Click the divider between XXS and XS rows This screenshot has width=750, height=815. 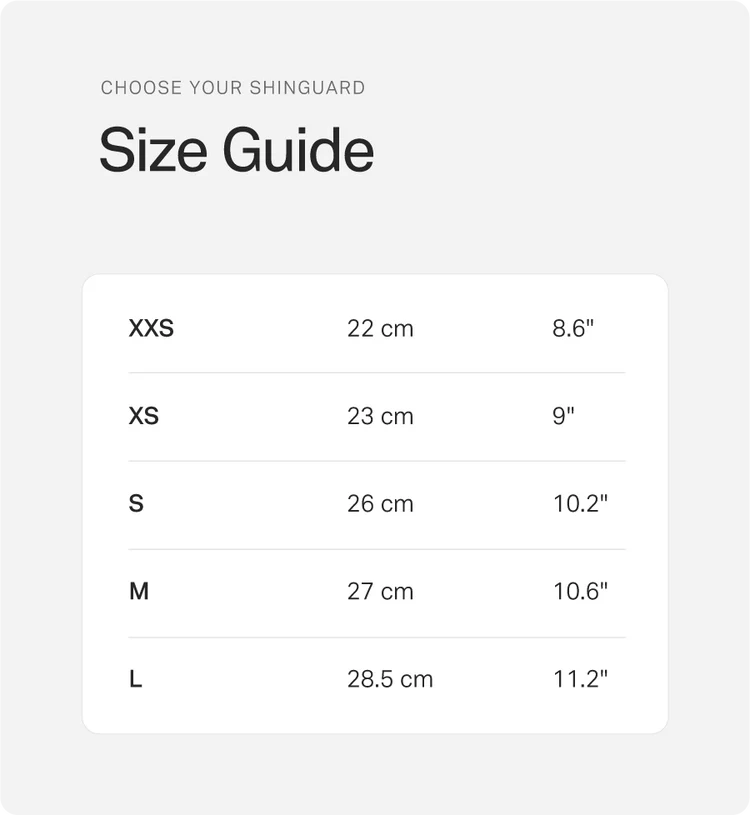[376, 373]
